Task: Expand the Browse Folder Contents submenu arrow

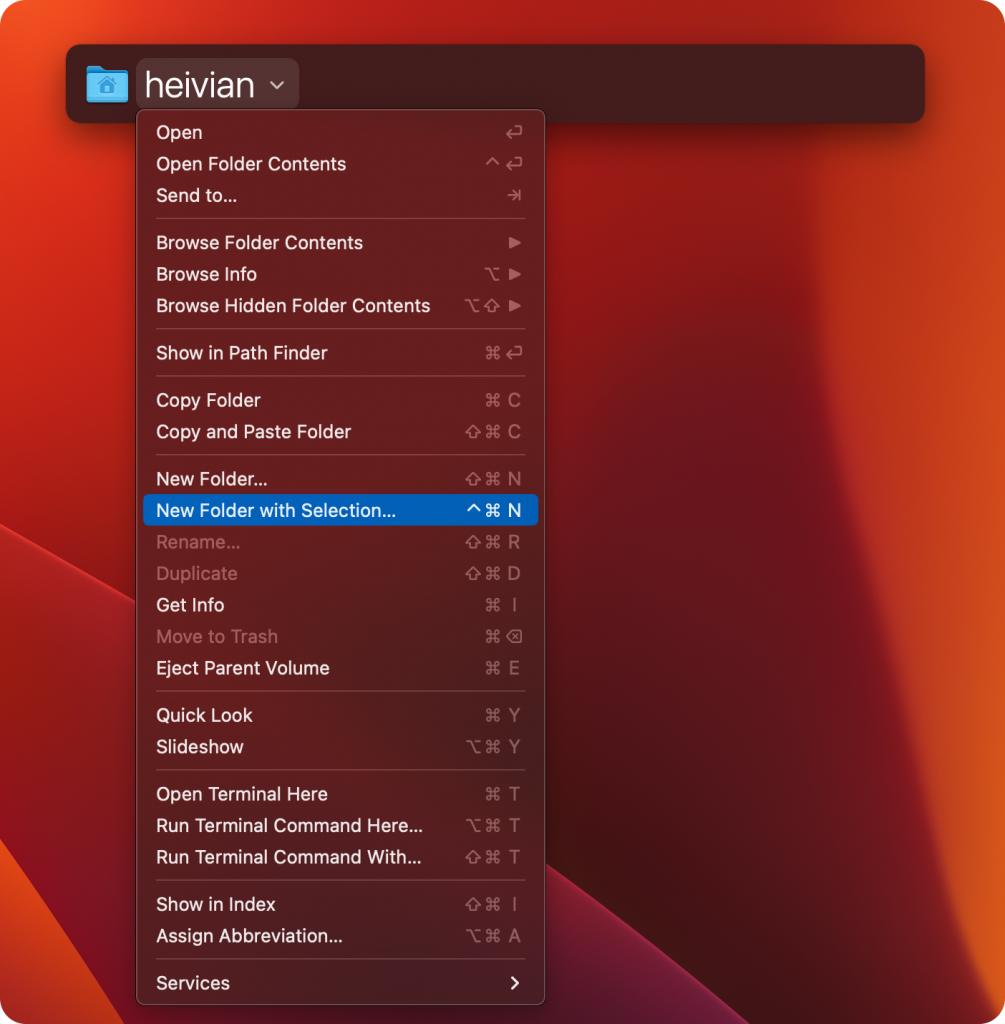Action: pos(515,242)
